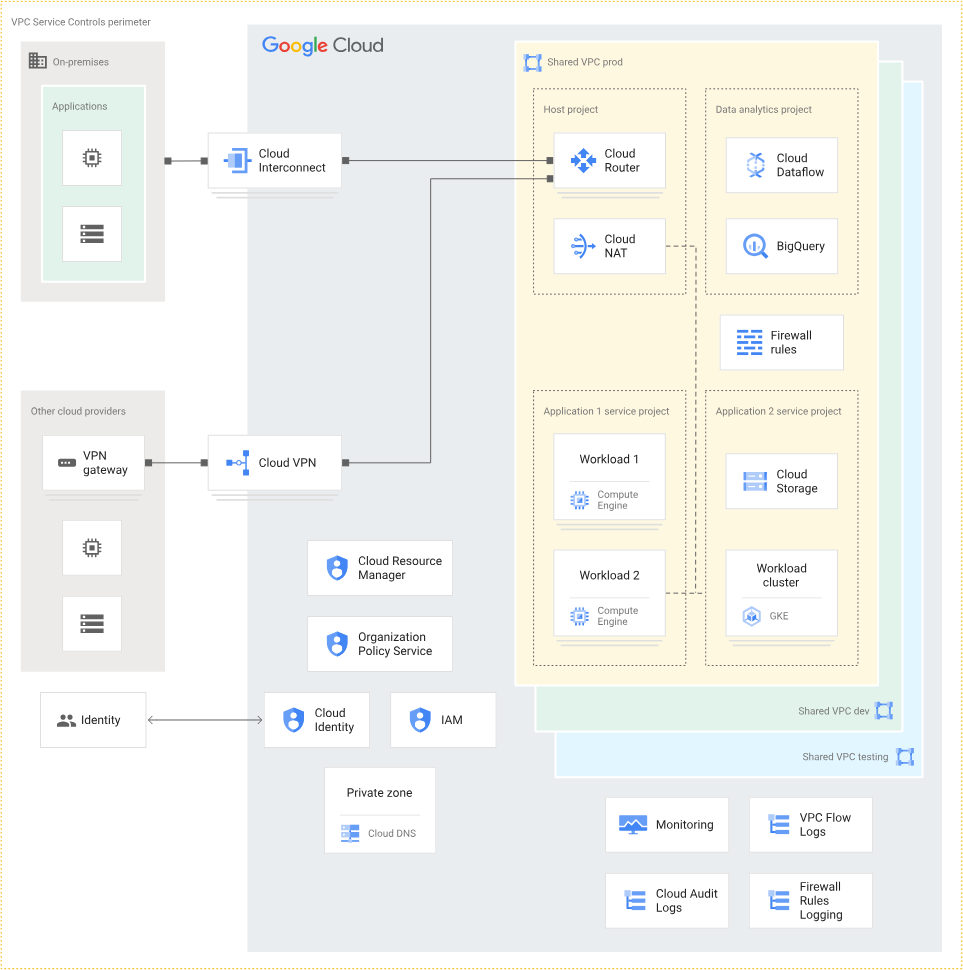
Task: Select the Cloud Storage icon
Action: [755, 481]
